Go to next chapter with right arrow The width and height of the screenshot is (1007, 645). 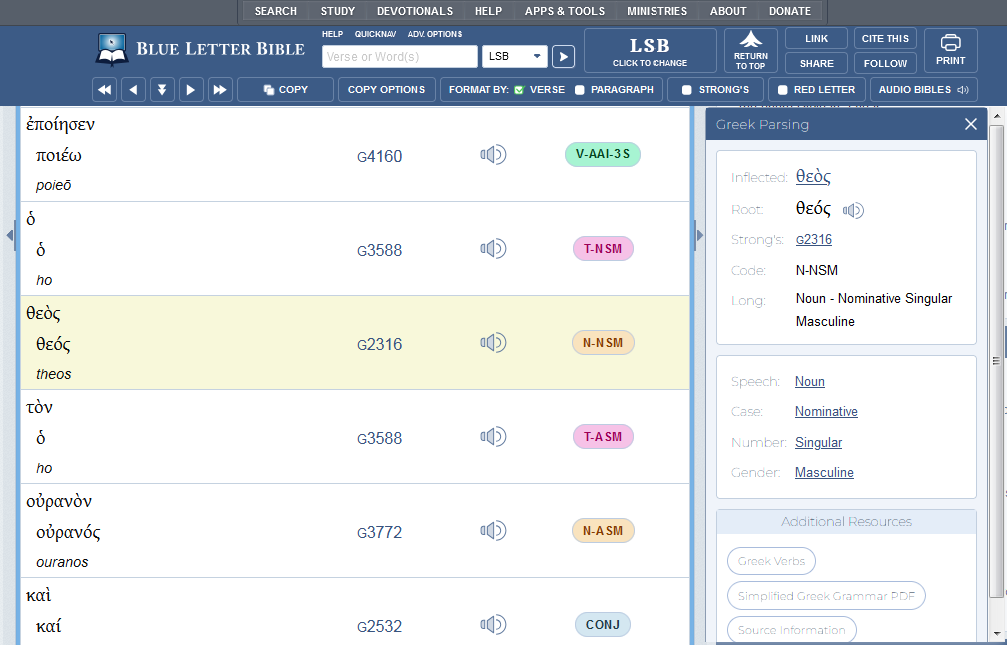tap(191, 90)
